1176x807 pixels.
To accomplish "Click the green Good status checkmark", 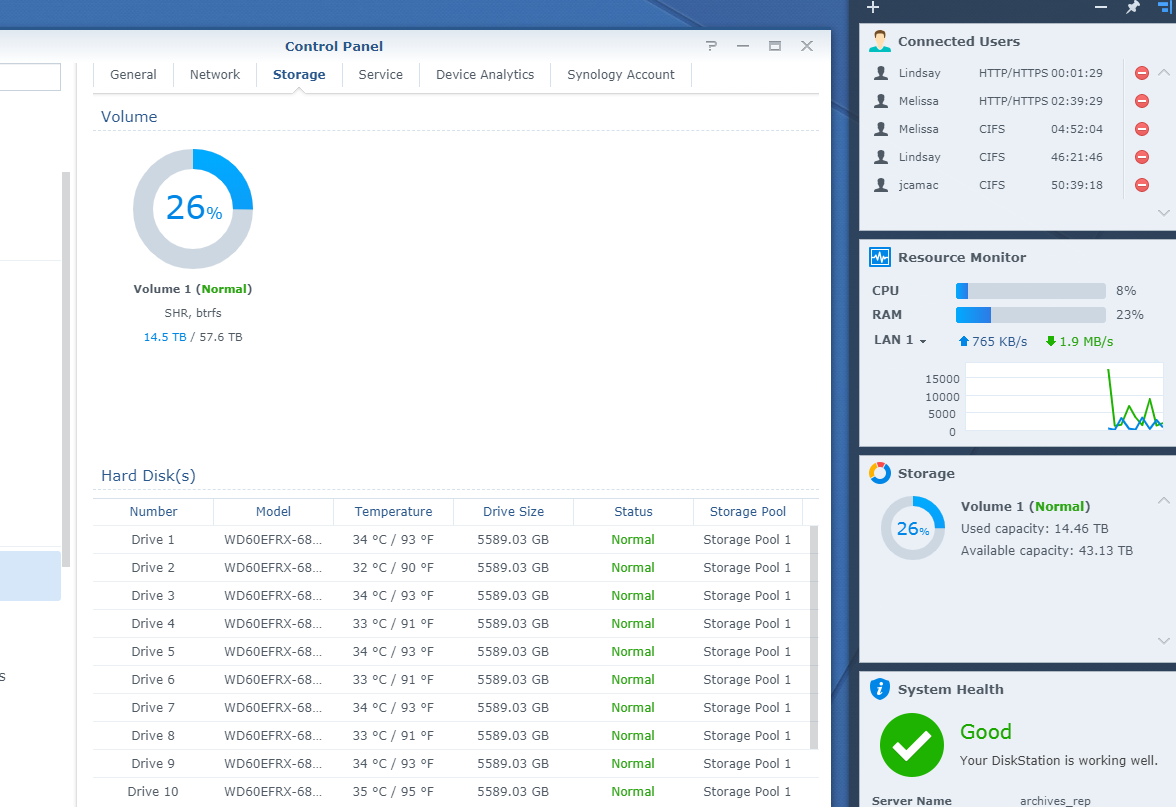I will [x=911, y=745].
